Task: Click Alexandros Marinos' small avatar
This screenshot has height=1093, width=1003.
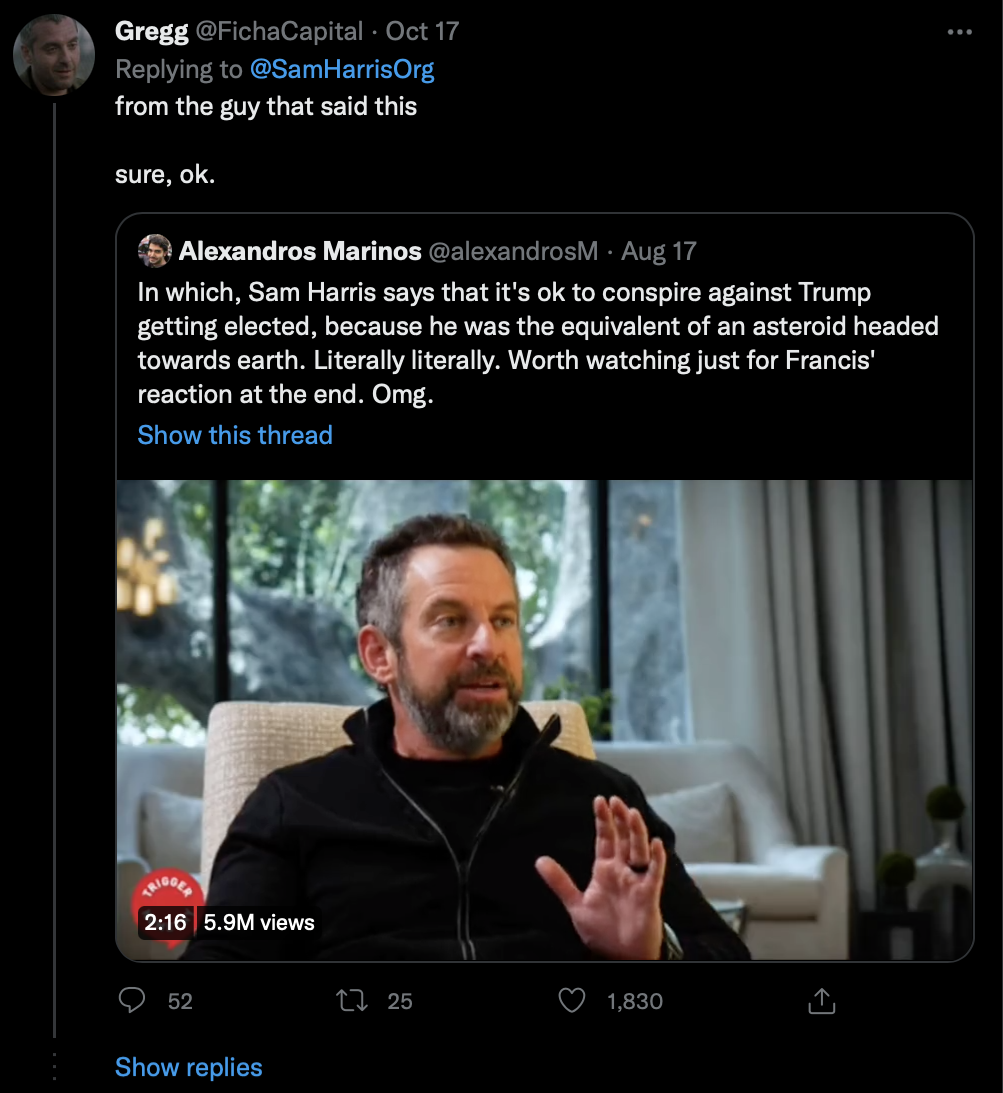Action: pyautogui.click(x=154, y=251)
